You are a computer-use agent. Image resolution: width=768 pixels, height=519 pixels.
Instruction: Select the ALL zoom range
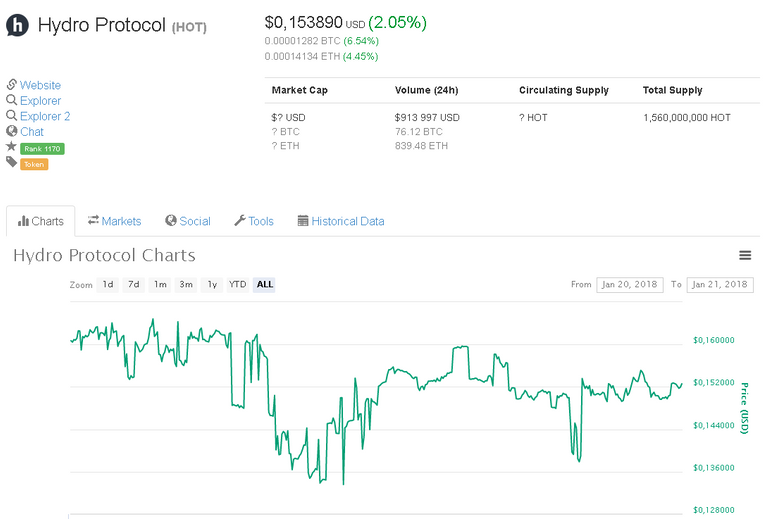(x=264, y=284)
